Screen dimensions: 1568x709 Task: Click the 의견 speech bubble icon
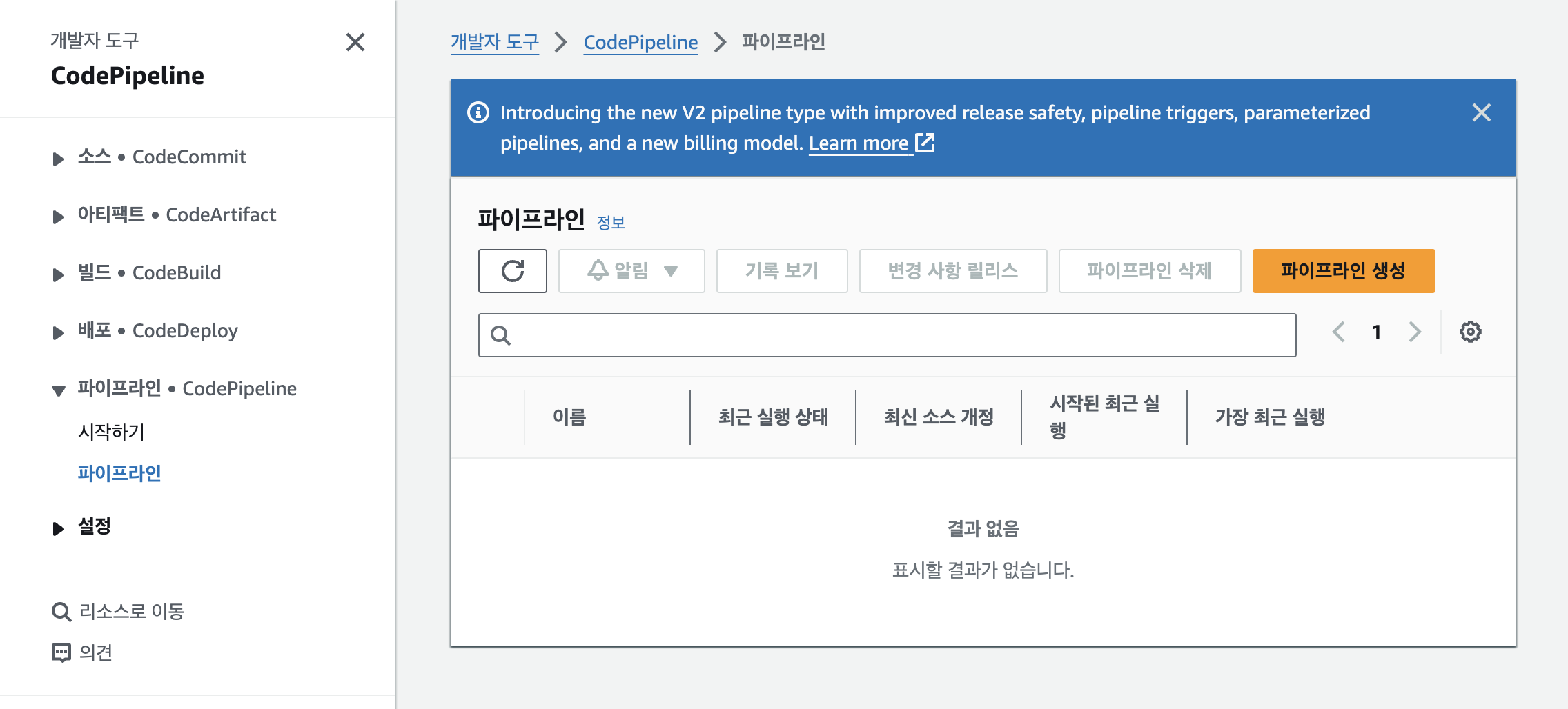coord(61,653)
